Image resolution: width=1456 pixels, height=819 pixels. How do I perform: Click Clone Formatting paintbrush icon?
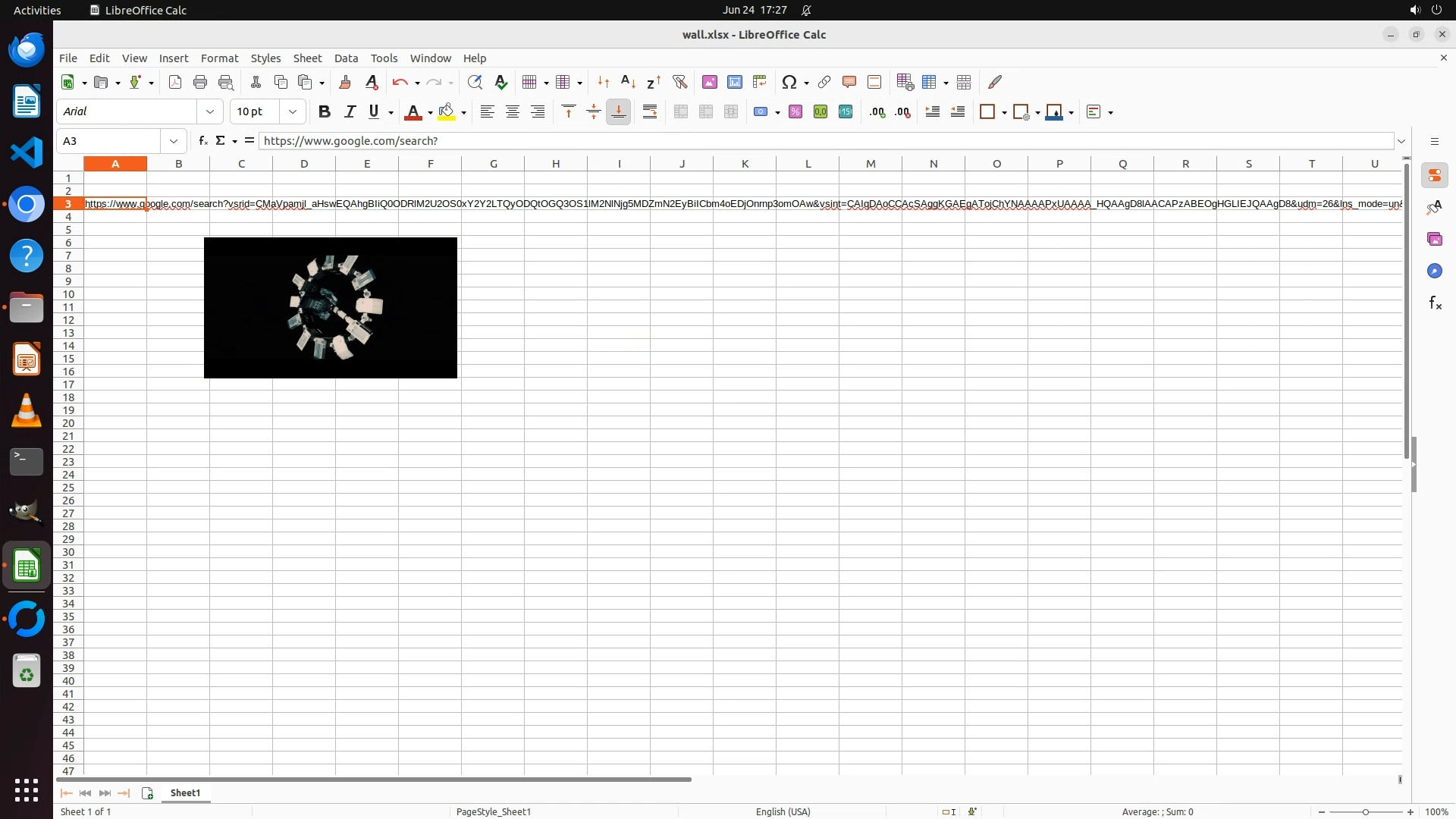click(x=345, y=82)
